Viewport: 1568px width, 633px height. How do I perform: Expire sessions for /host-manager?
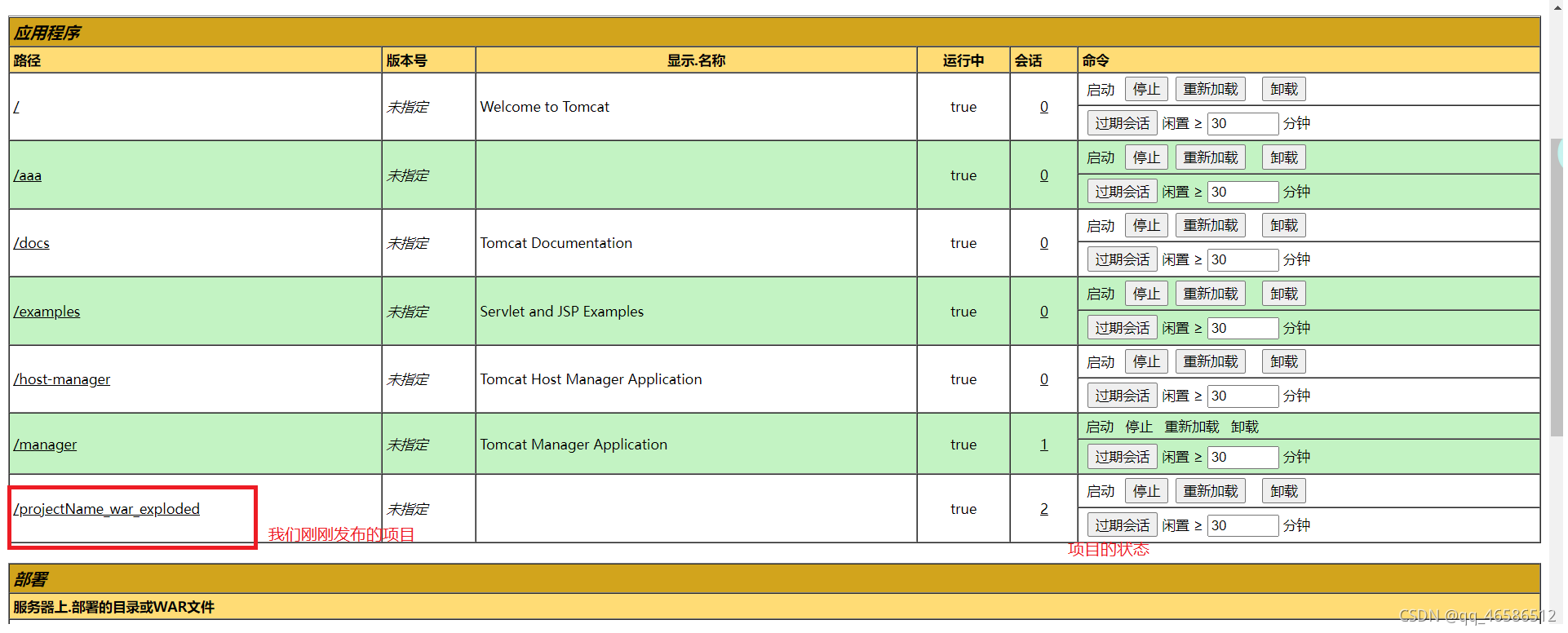1123,396
